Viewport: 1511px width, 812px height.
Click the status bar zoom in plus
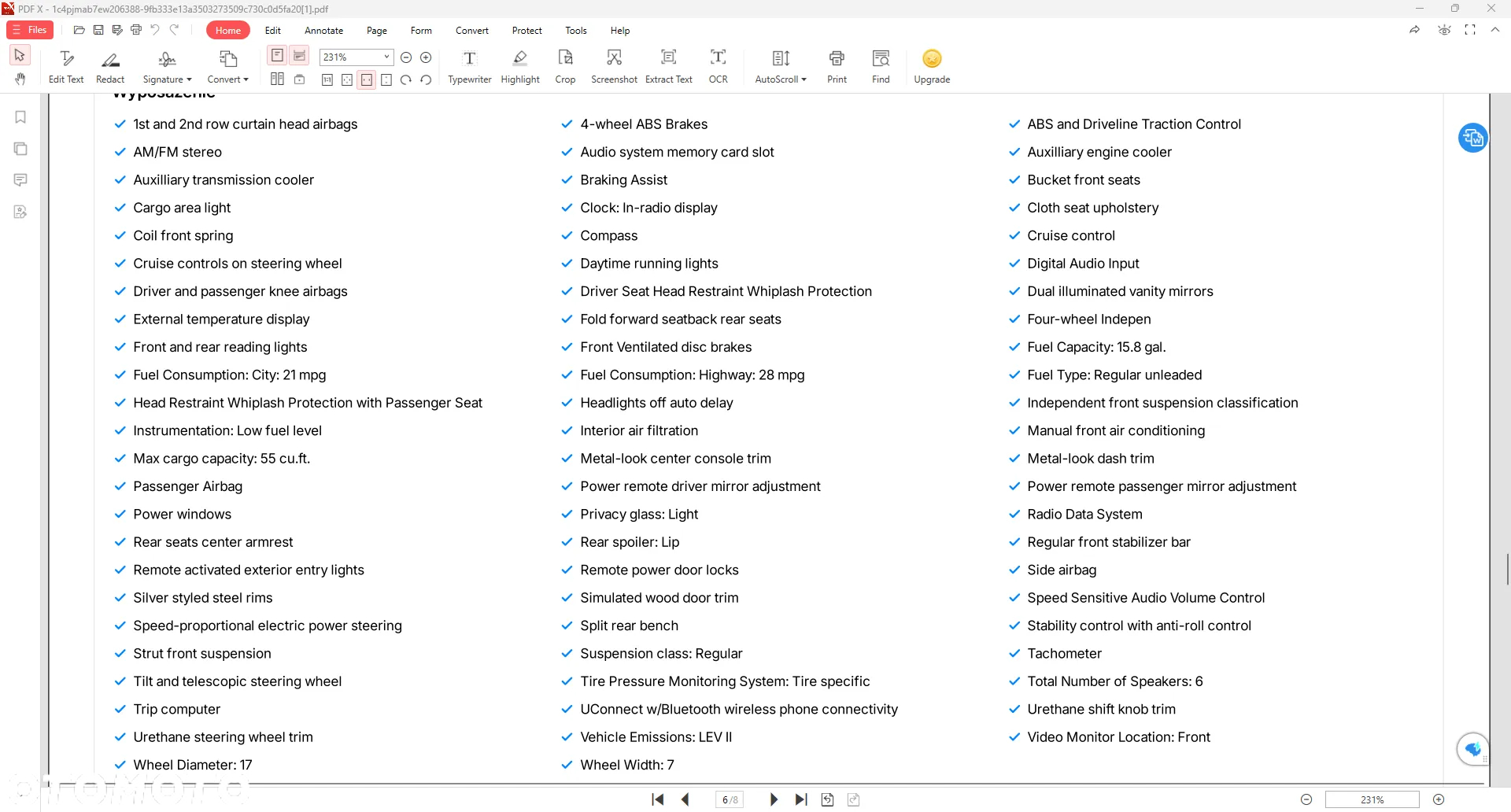1439,799
